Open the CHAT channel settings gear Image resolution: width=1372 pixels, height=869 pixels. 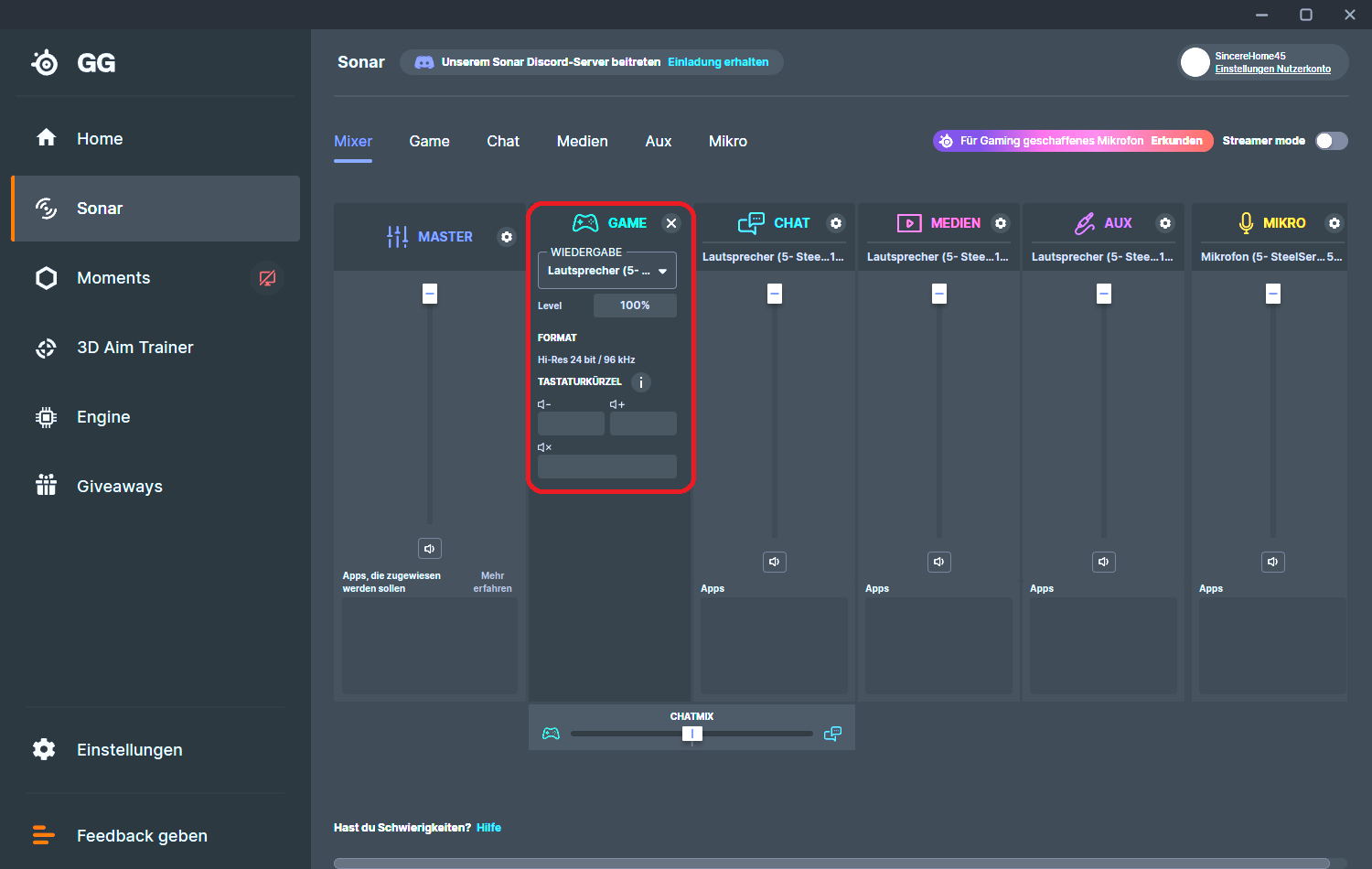[836, 222]
